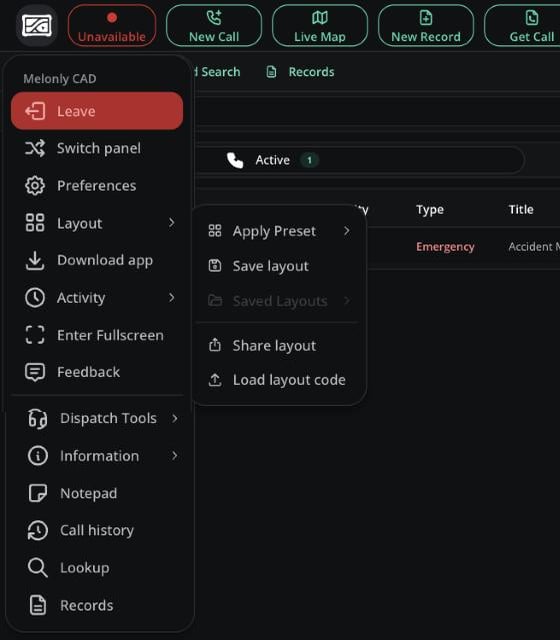Start a New Call
This screenshot has width=560, height=640.
pyautogui.click(x=214, y=25)
